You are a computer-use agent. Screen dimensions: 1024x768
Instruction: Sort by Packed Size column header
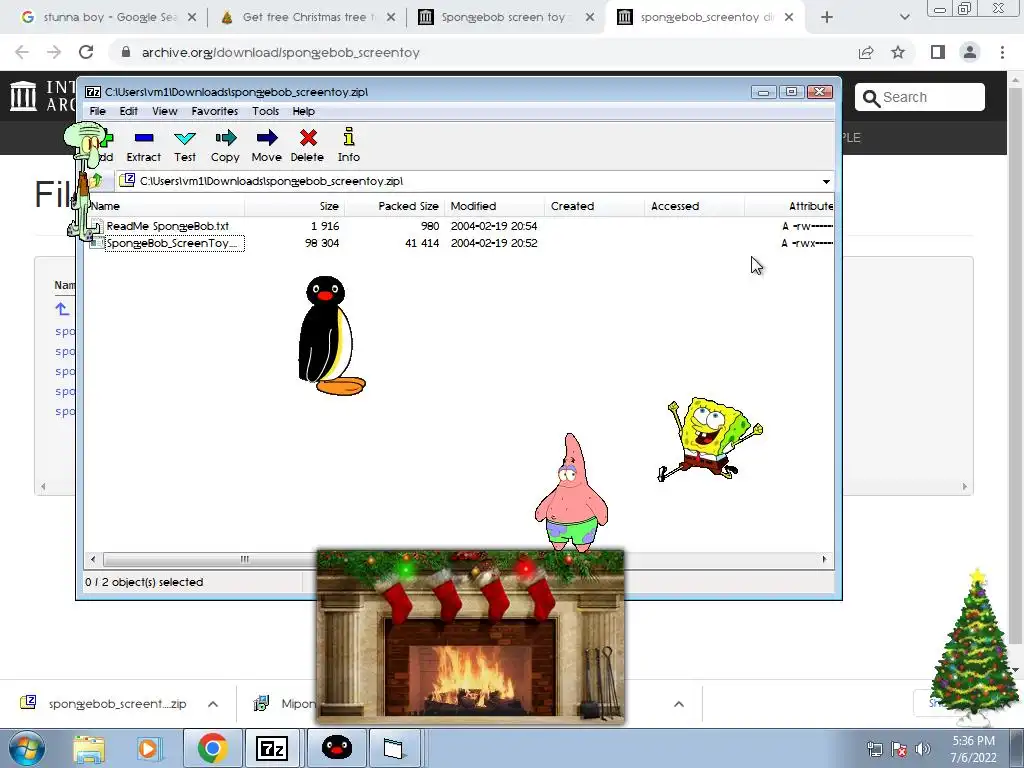coord(394,206)
